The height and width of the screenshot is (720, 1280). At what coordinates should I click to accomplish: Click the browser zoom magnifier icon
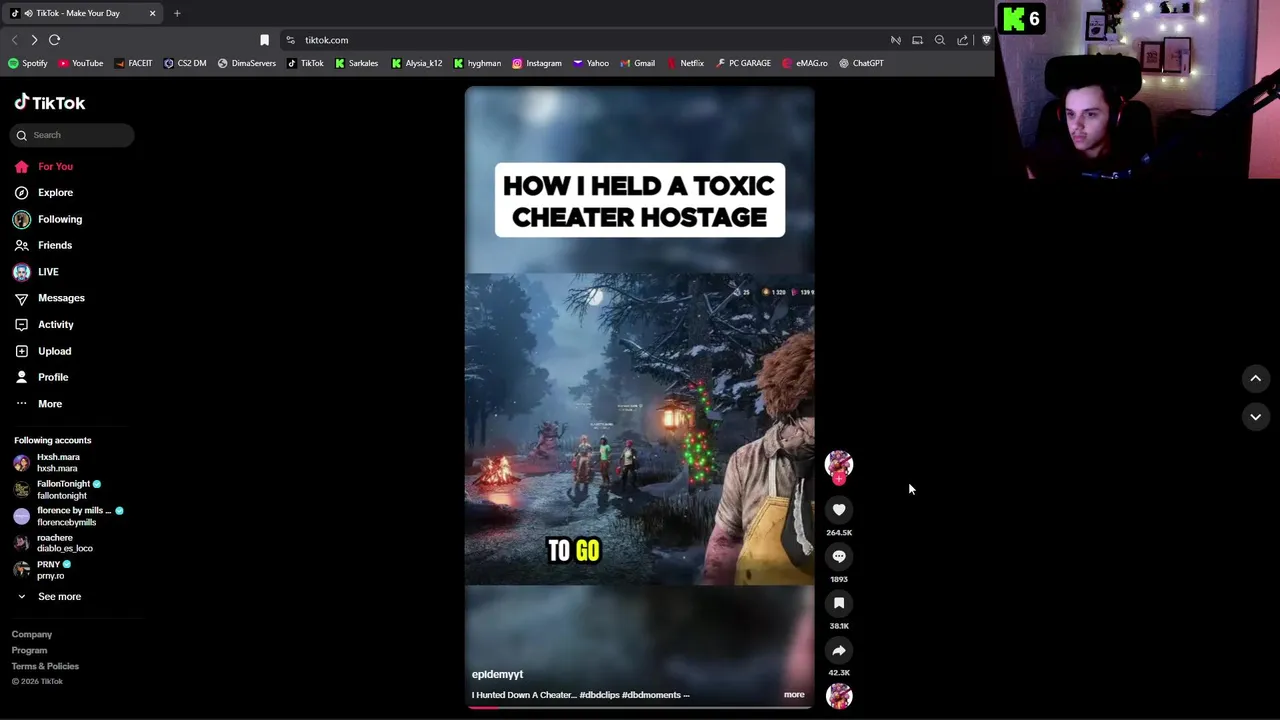[940, 40]
